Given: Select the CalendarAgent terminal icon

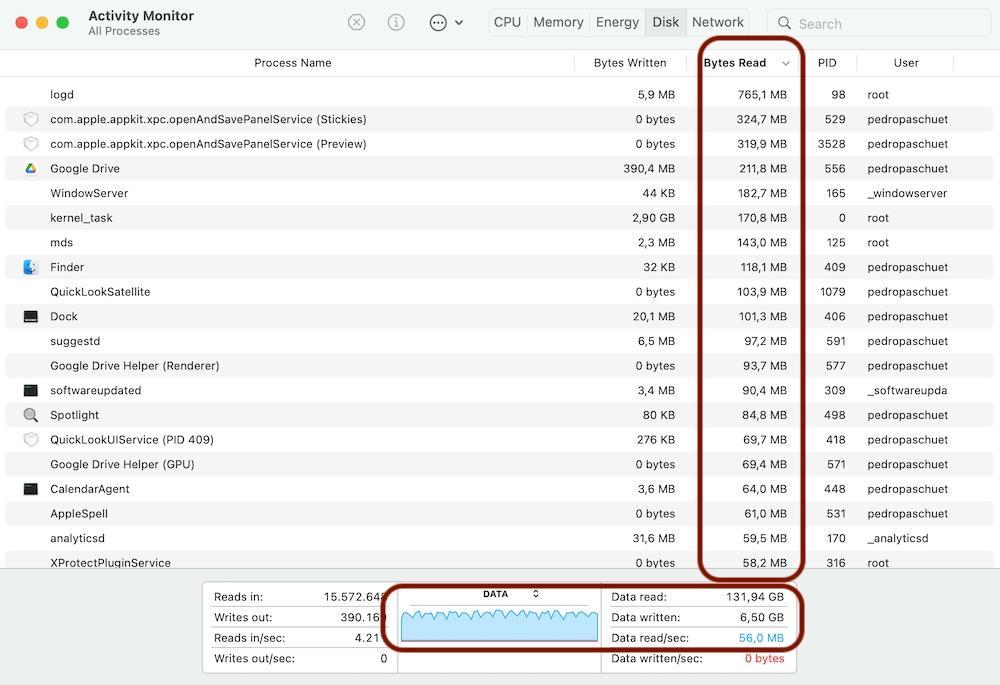Looking at the screenshot, I should pyautogui.click(x=31, y=489).
